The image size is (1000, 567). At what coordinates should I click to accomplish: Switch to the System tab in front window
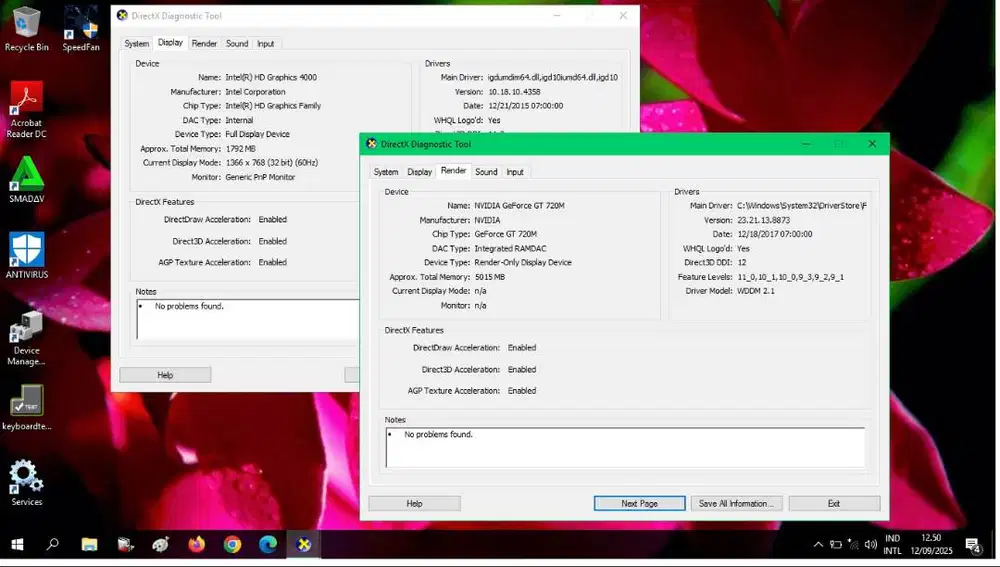[x=386, y=172]
